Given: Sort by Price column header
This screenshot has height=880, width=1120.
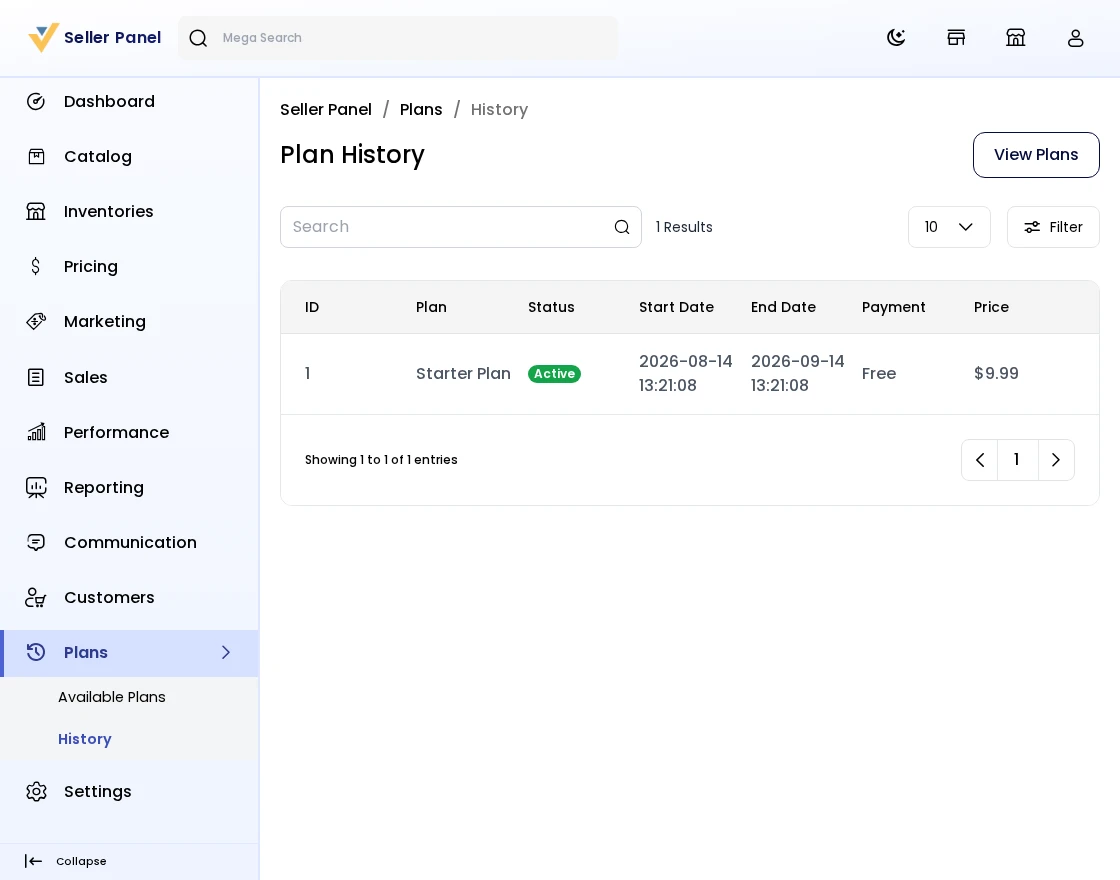Looking at the screenshot, I should click(991, 307).
